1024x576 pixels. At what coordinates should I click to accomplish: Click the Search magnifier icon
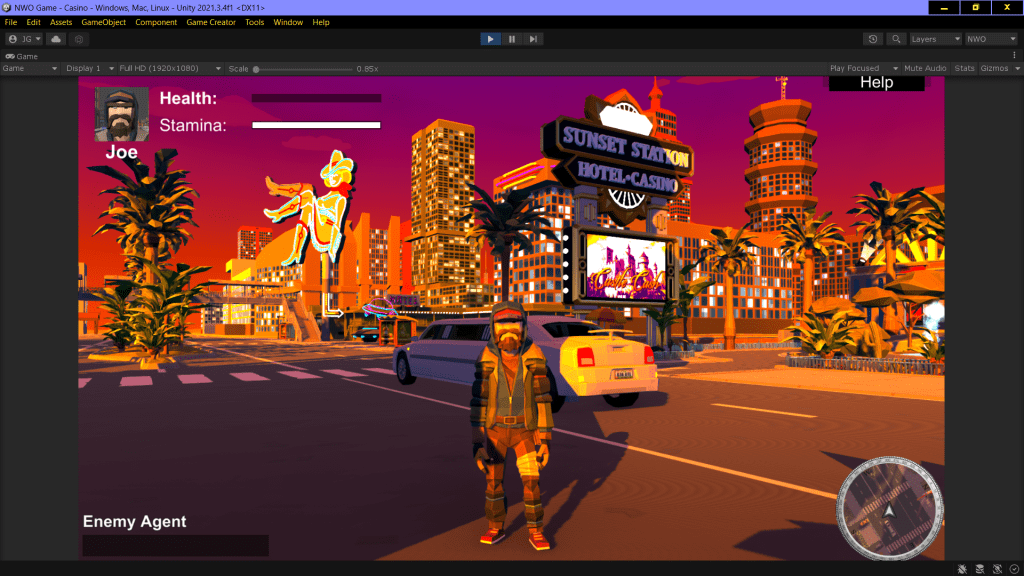[x=896, y=39]
